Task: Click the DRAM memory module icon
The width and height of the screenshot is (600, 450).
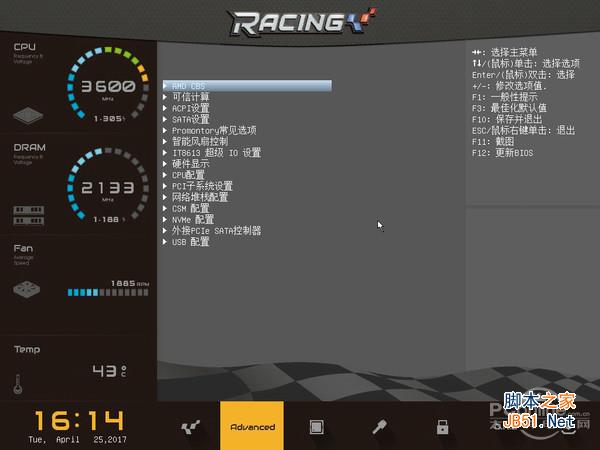Action: [29, 215]
